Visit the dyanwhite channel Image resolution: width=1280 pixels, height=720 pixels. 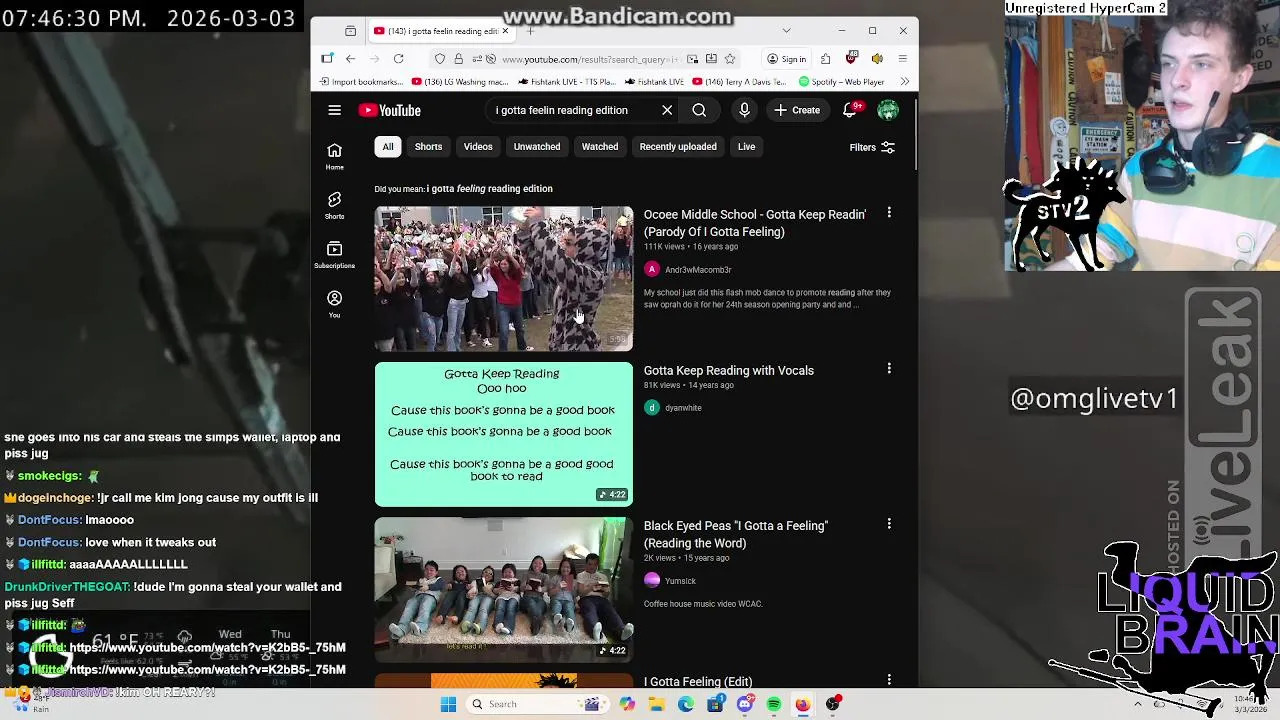point(683,408)
